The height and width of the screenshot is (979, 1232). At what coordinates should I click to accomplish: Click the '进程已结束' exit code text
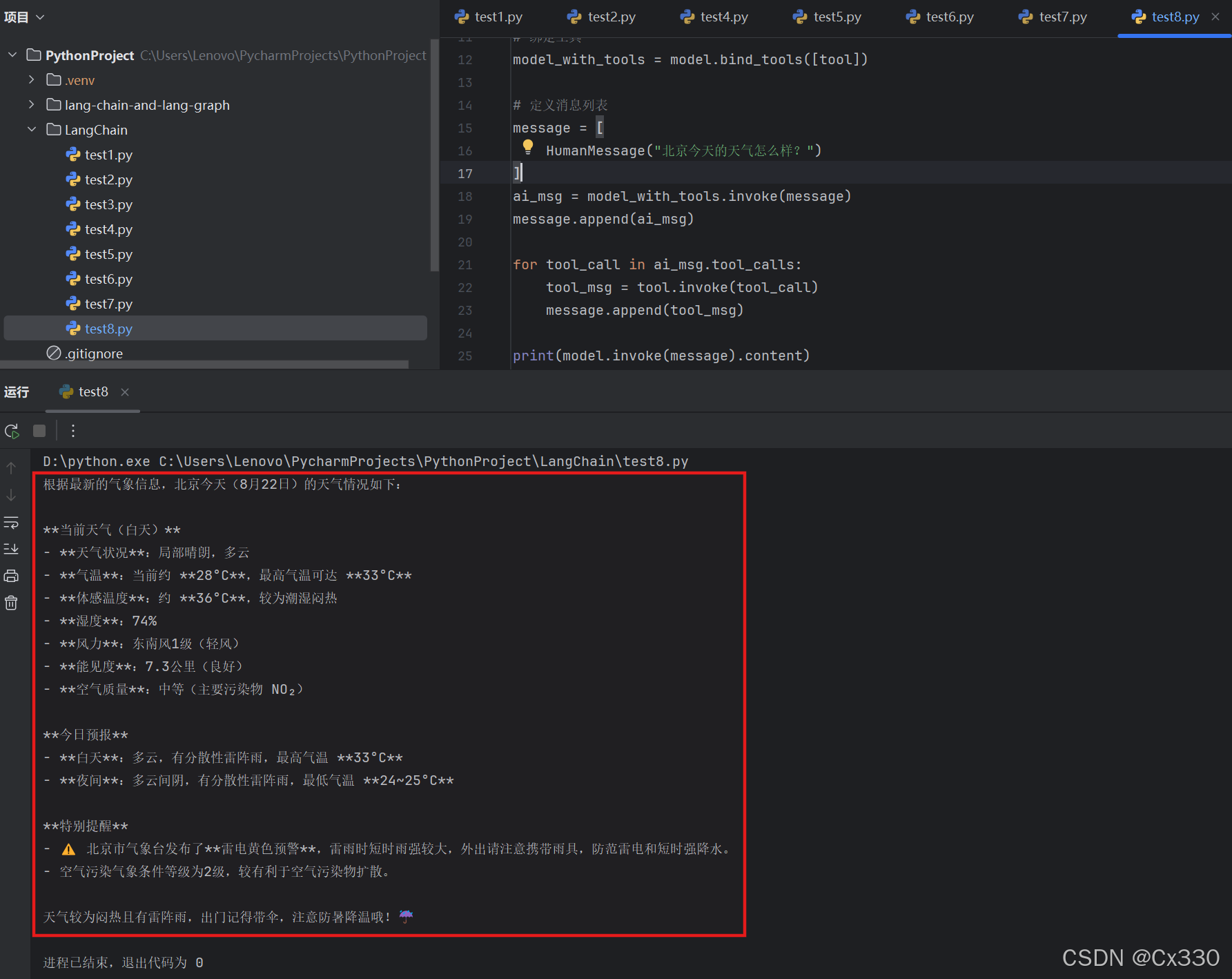tap(123, 962)
